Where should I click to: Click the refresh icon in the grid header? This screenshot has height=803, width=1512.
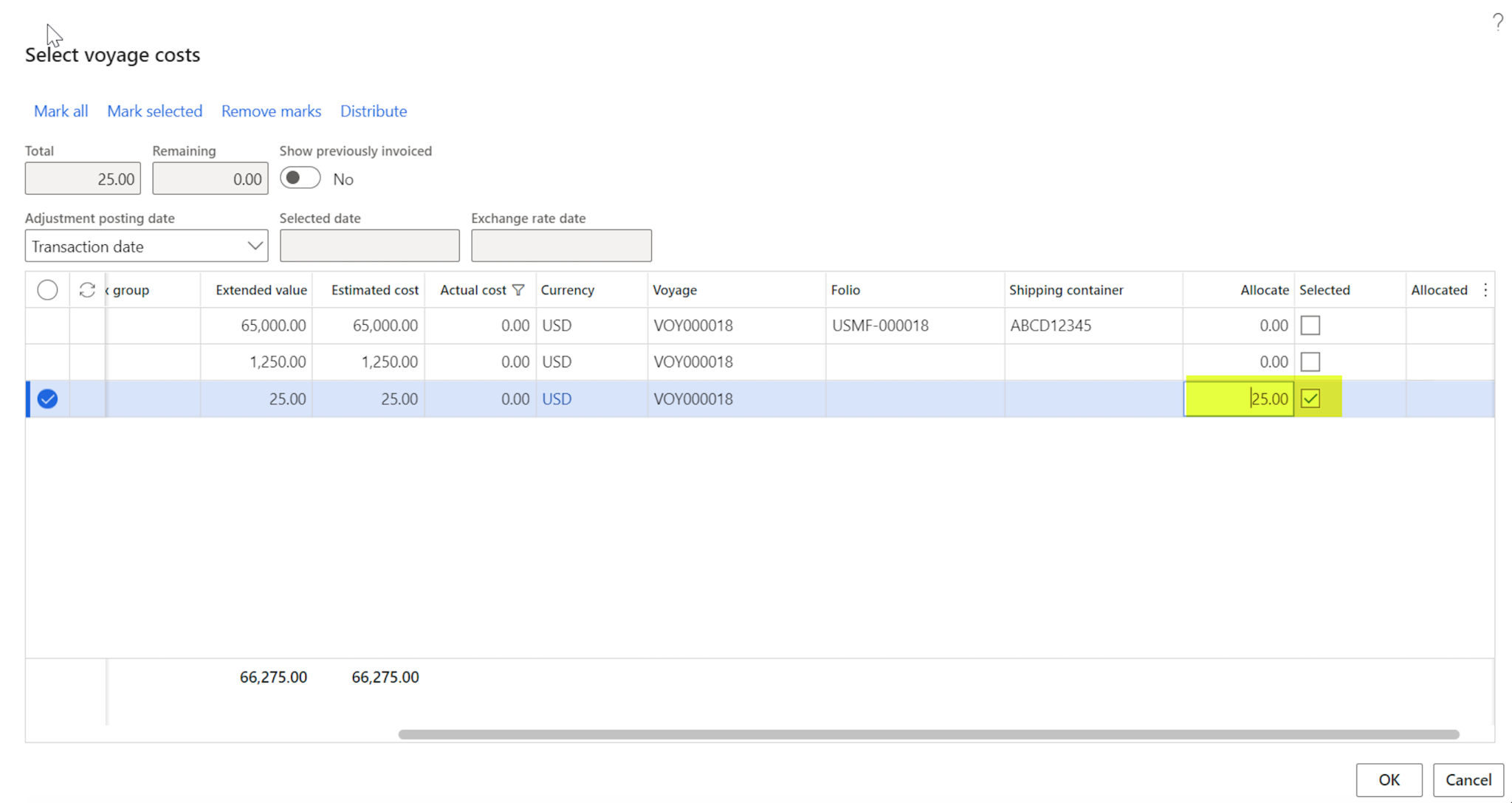coord(86,289)
